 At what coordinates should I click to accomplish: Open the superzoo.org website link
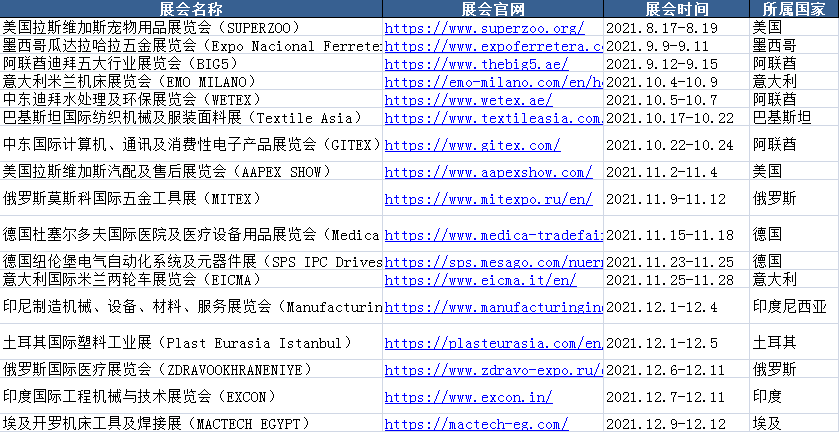(484, 28)
